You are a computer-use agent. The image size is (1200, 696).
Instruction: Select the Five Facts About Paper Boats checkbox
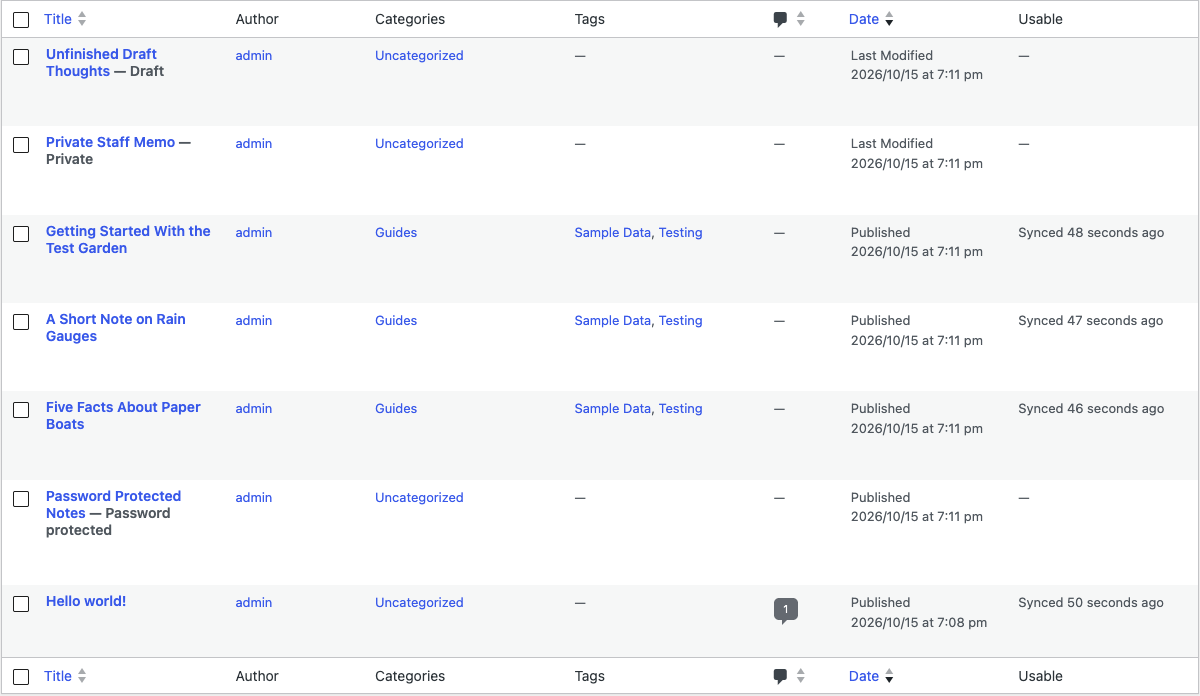[x=21, y=410]
